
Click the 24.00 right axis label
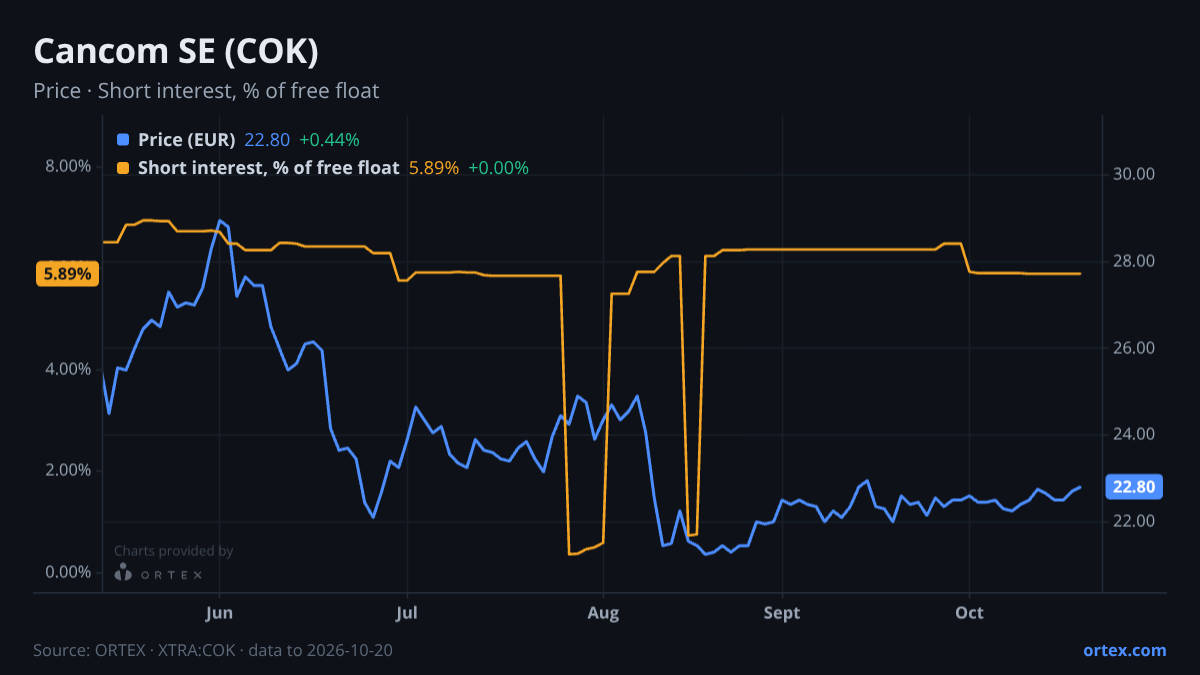pos(1134,435)
